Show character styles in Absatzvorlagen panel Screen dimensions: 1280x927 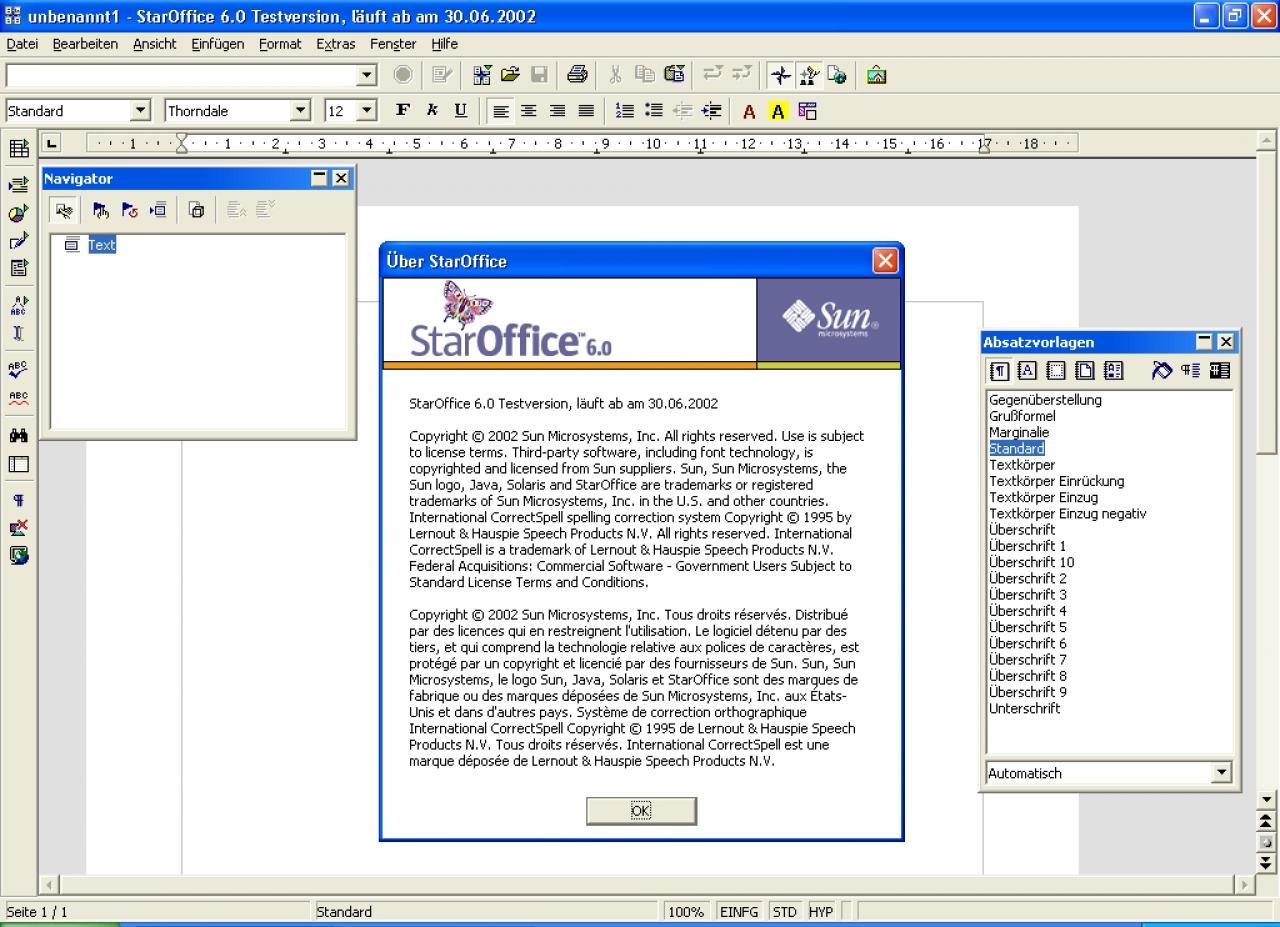click(x=1027, y=370)
